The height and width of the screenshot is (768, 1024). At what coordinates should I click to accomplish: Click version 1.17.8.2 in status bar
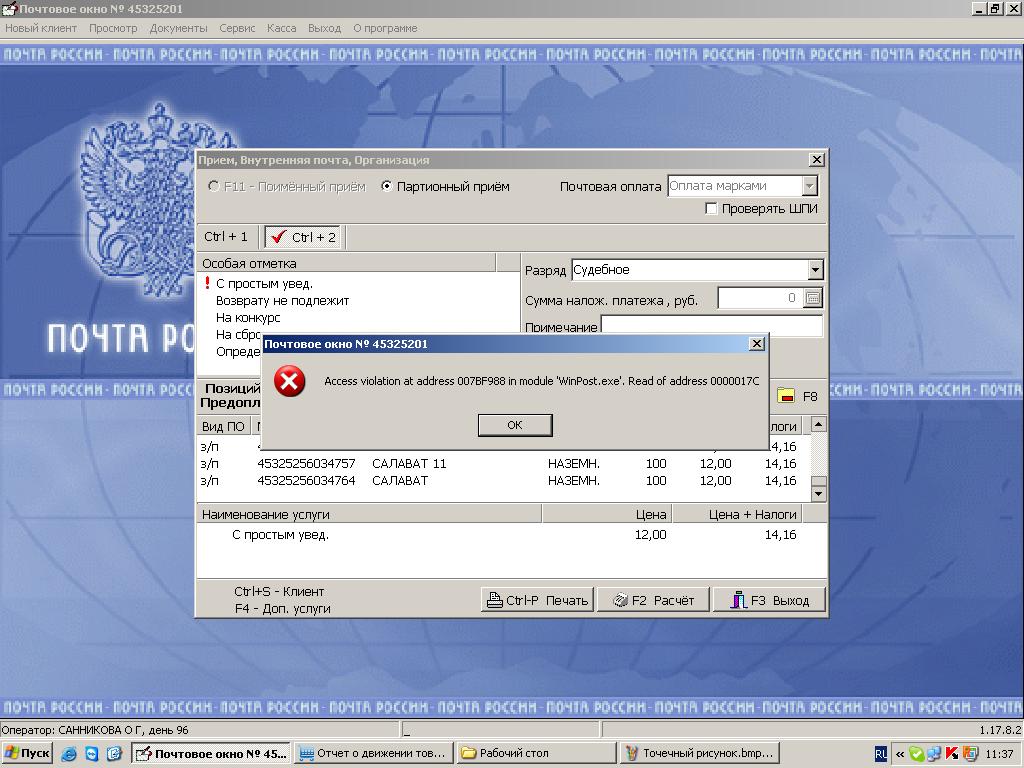(x=1000, y=730)
